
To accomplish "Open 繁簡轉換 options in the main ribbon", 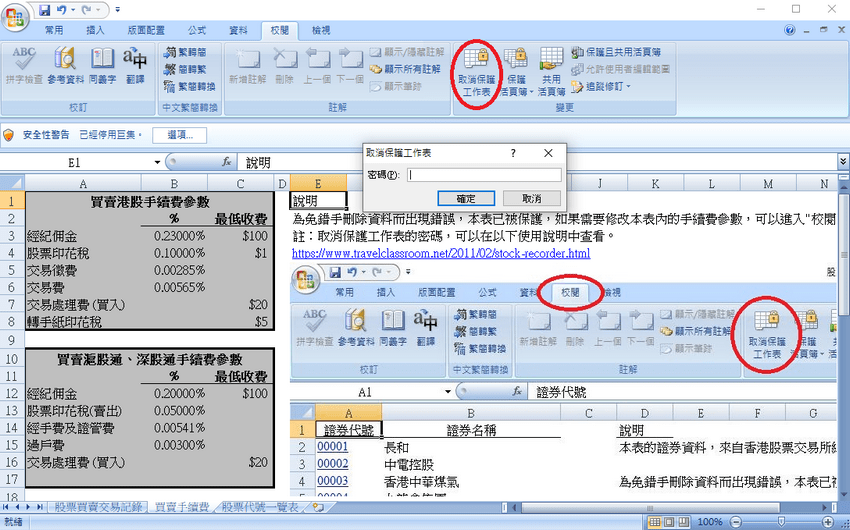I will click(190, 86).
